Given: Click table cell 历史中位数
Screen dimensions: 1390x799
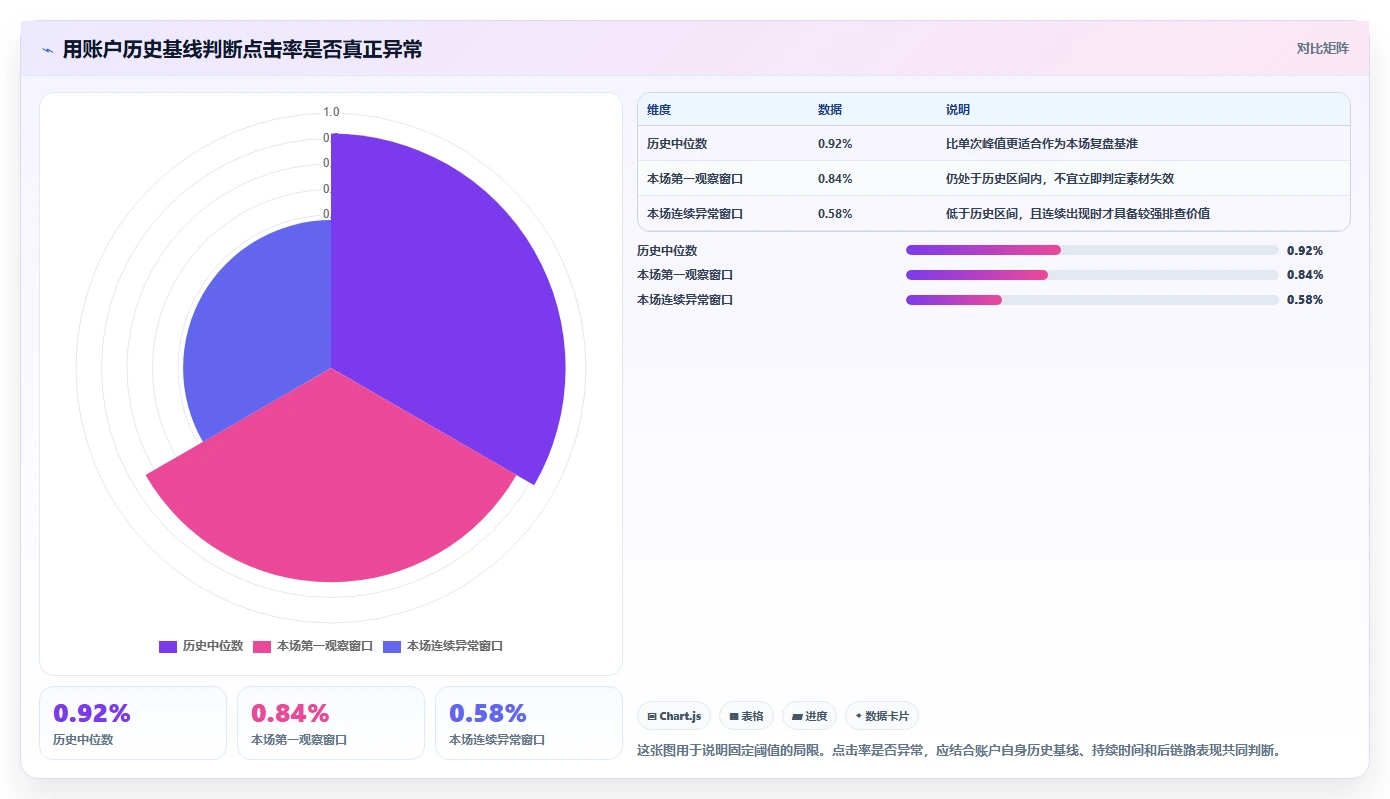Looking at the screenshot, I should tap(677, 144).
